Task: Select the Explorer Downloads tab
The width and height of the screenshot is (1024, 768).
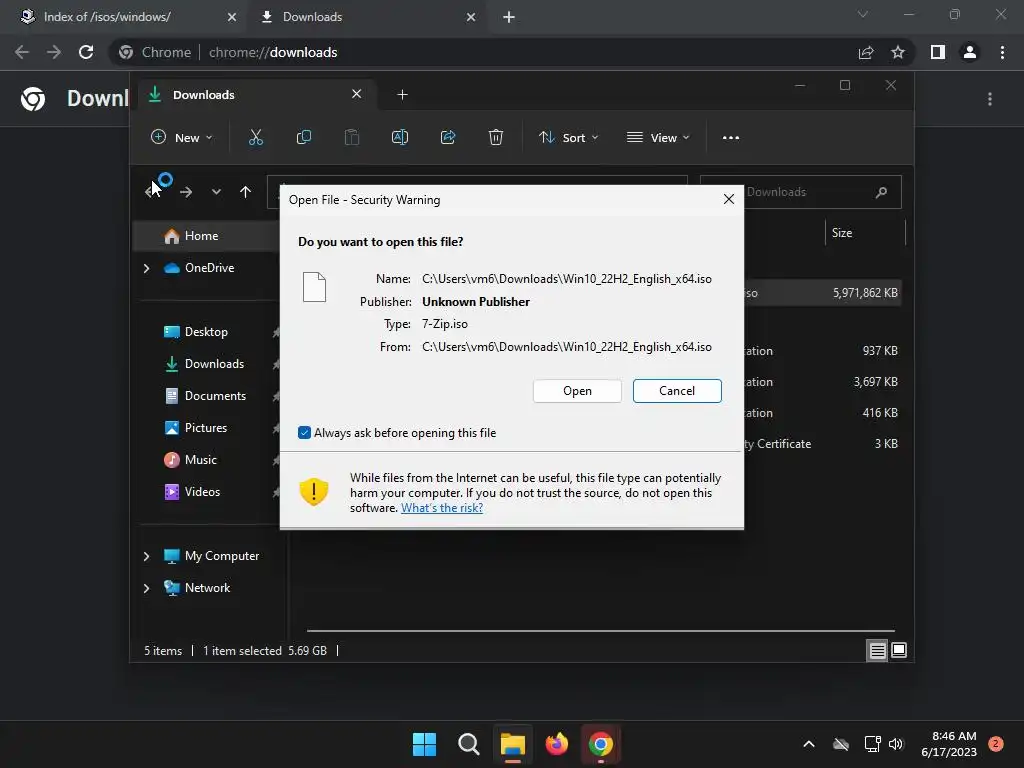Action: tap(256, 95)
